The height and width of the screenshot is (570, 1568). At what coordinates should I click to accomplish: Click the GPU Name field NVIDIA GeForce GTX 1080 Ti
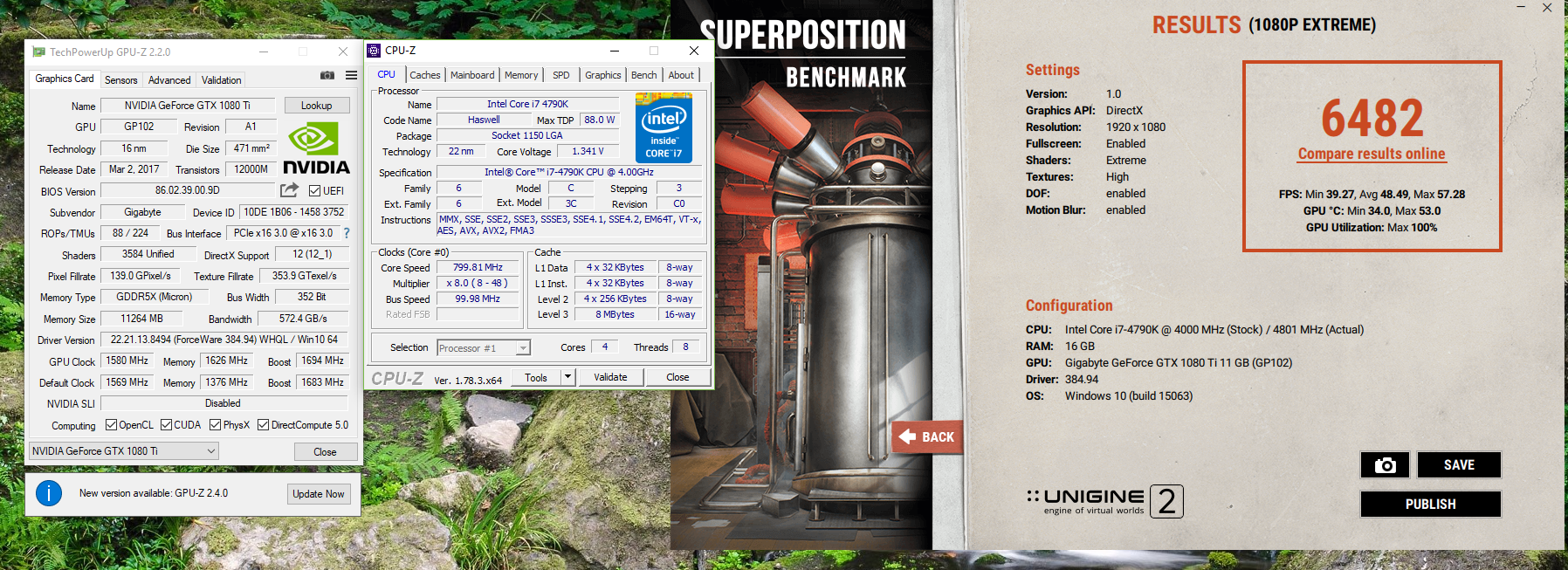click(188, 106)
